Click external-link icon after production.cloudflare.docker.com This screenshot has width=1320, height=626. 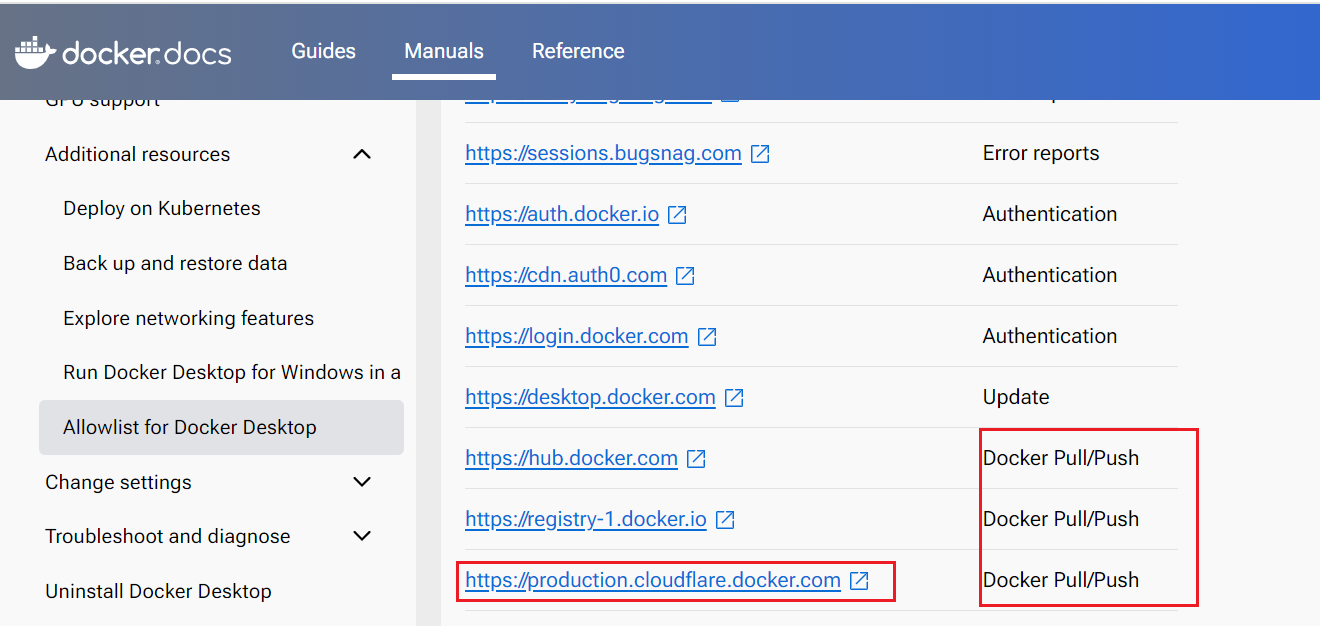(859, 581)
